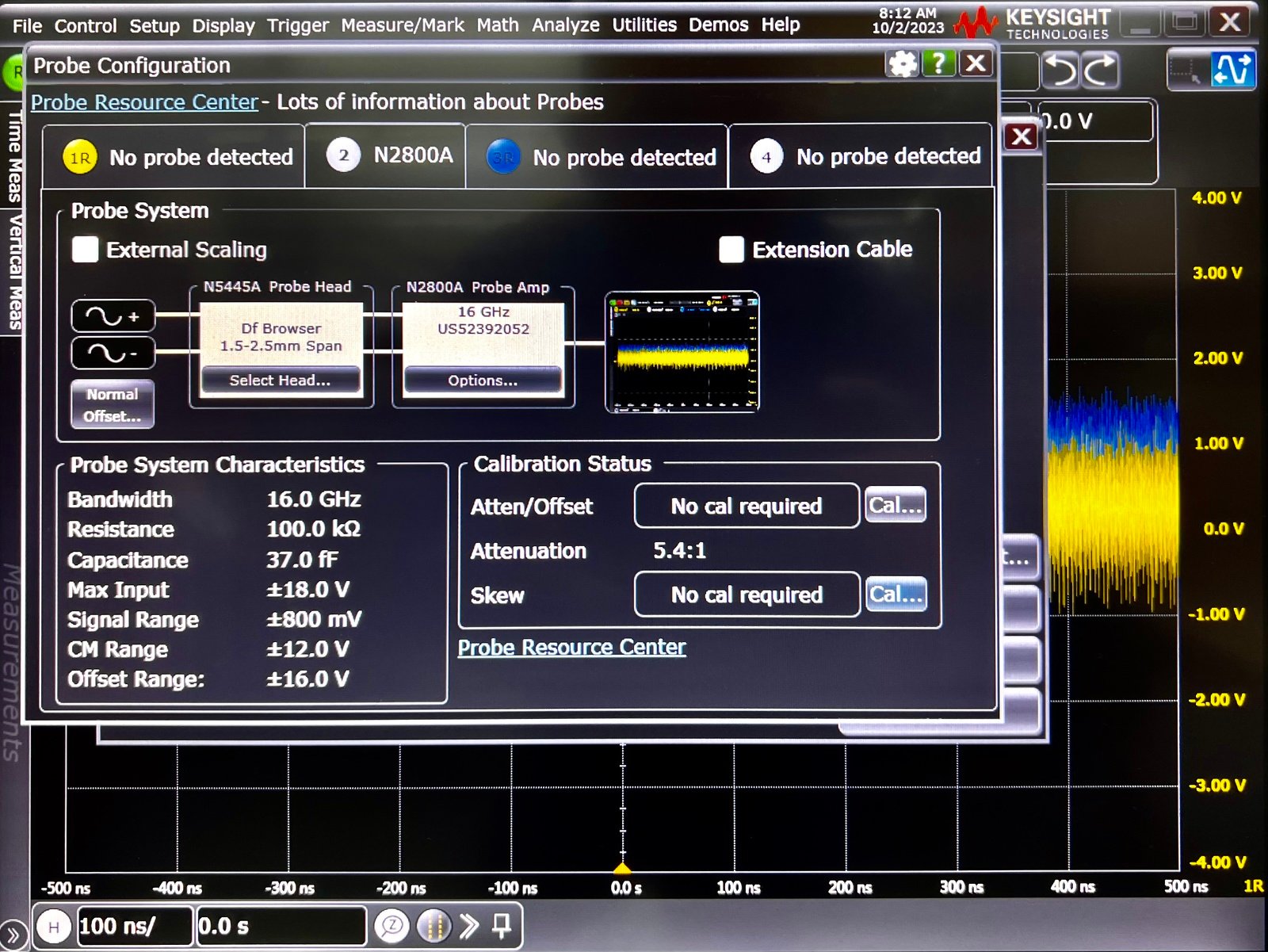Click the Redo arrow icon
This screenshot has height=952, width=1268.
coord(1100,70)
